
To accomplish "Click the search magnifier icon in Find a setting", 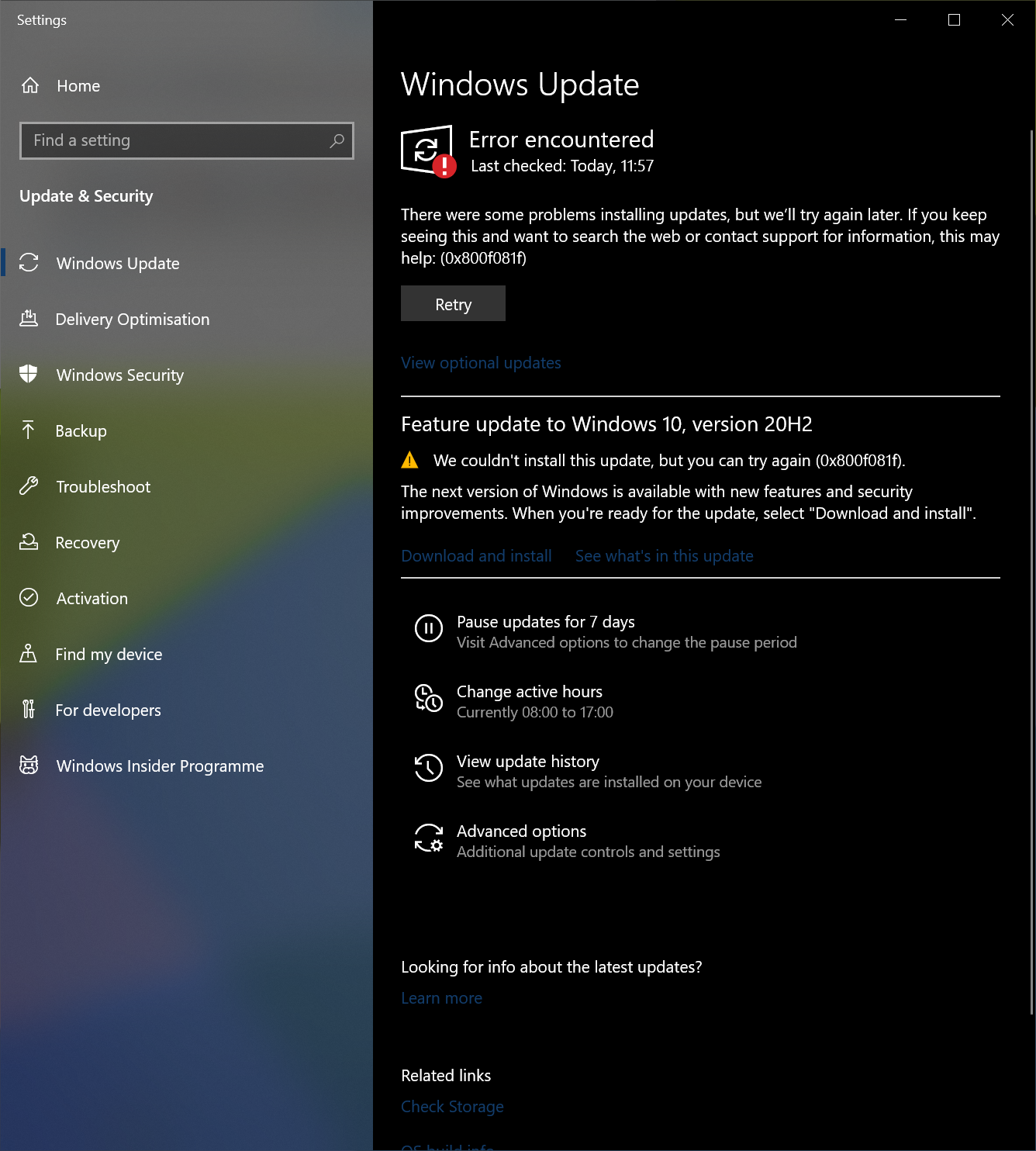I will (337, 140).
